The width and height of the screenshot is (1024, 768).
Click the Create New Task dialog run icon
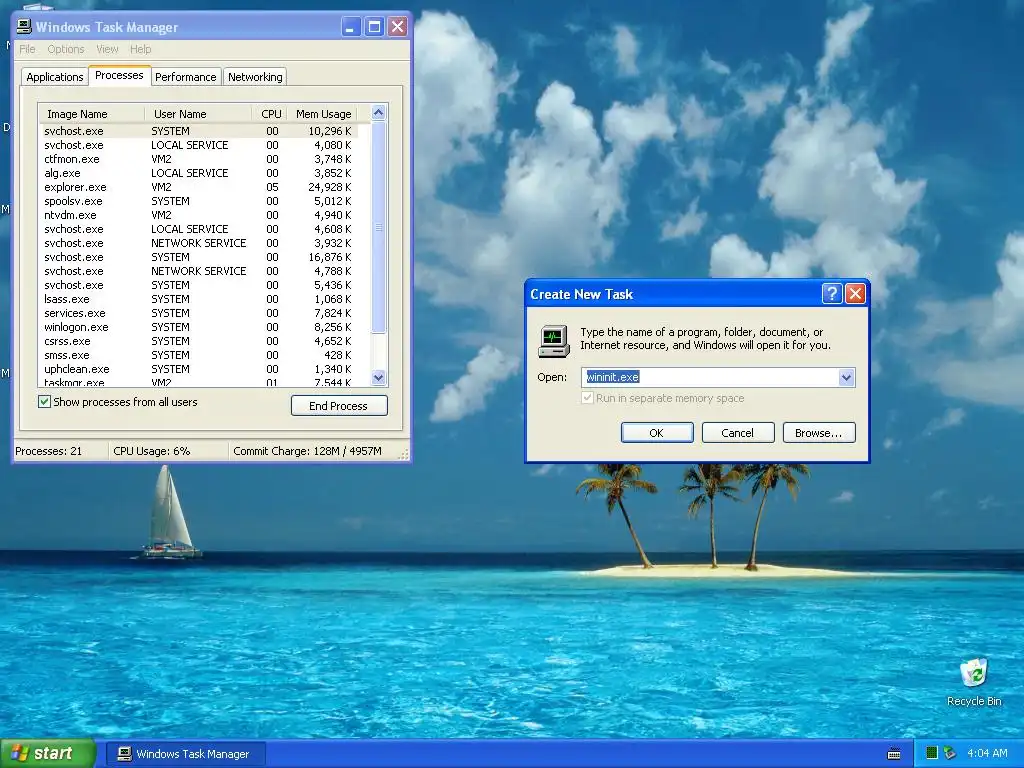coord(553,341)
